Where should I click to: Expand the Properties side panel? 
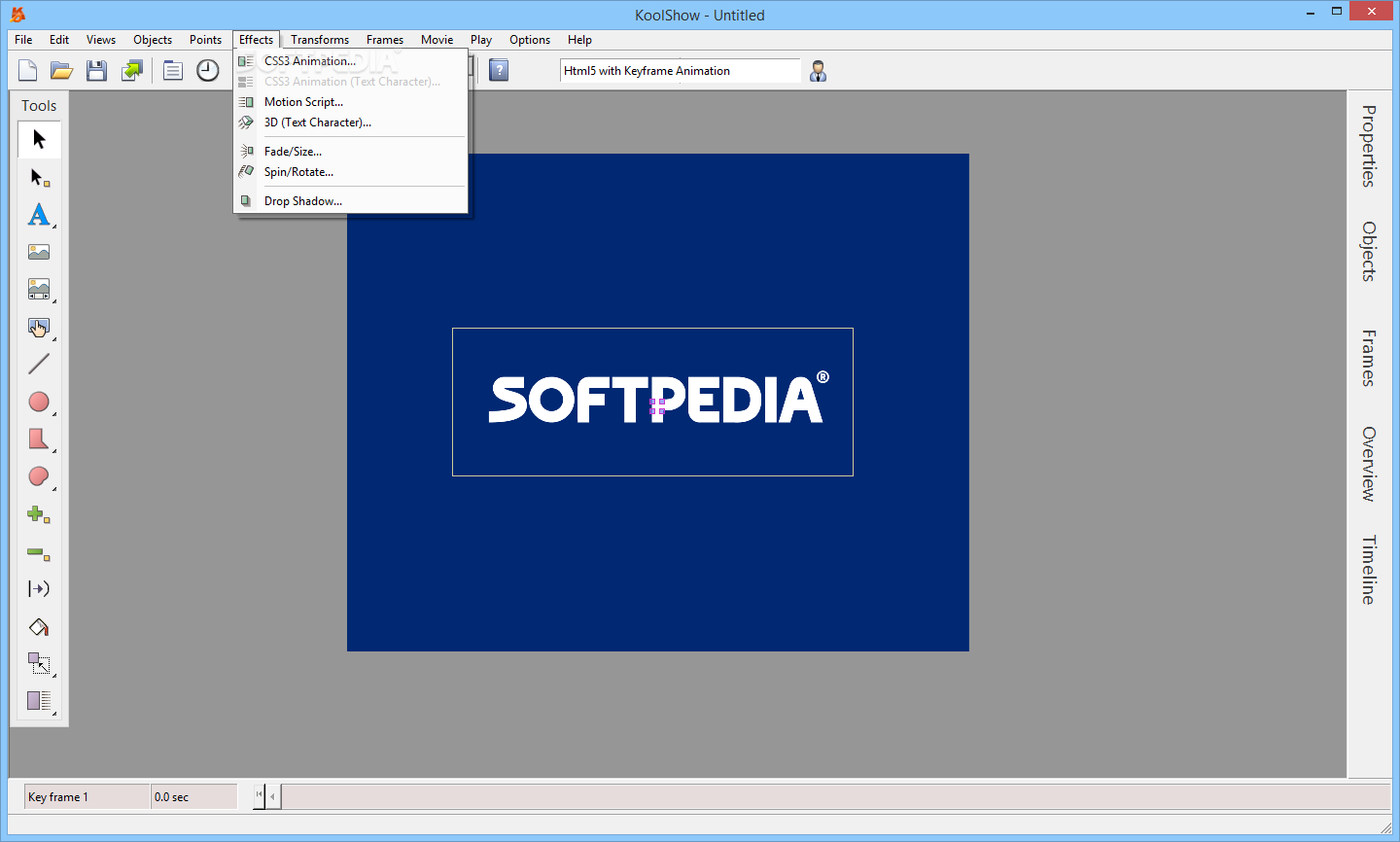(x=1369, y=146)
